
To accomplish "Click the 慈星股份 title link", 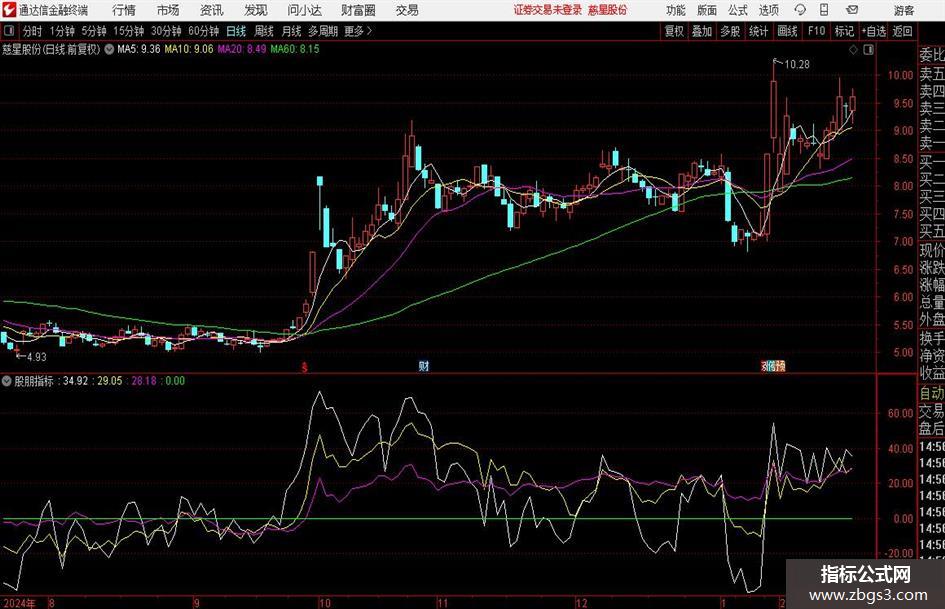I will [x=608, y=10].
